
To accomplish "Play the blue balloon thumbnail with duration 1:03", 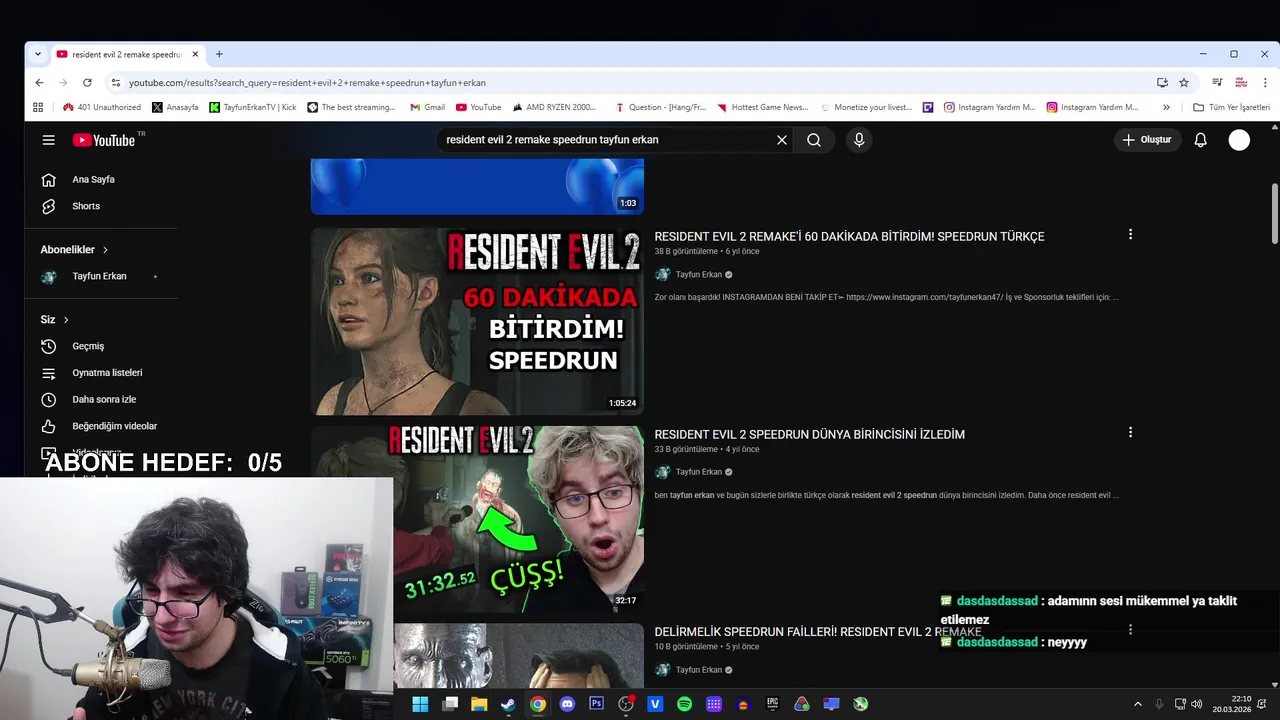I will (477, 187).
